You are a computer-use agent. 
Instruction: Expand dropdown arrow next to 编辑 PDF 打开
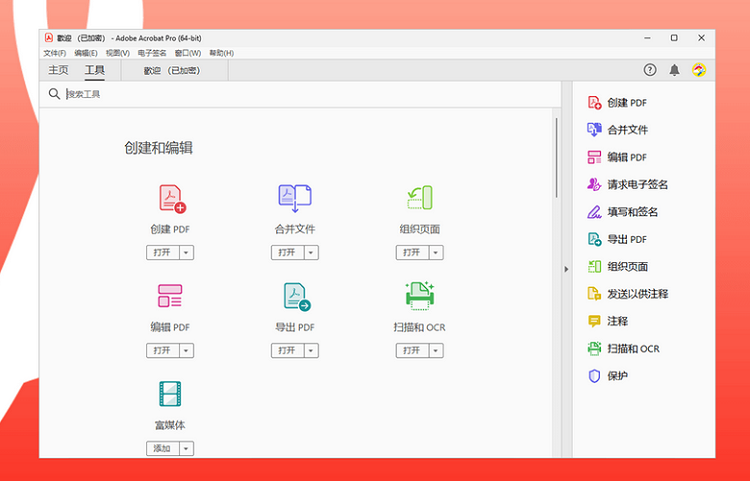click(187, 350)
